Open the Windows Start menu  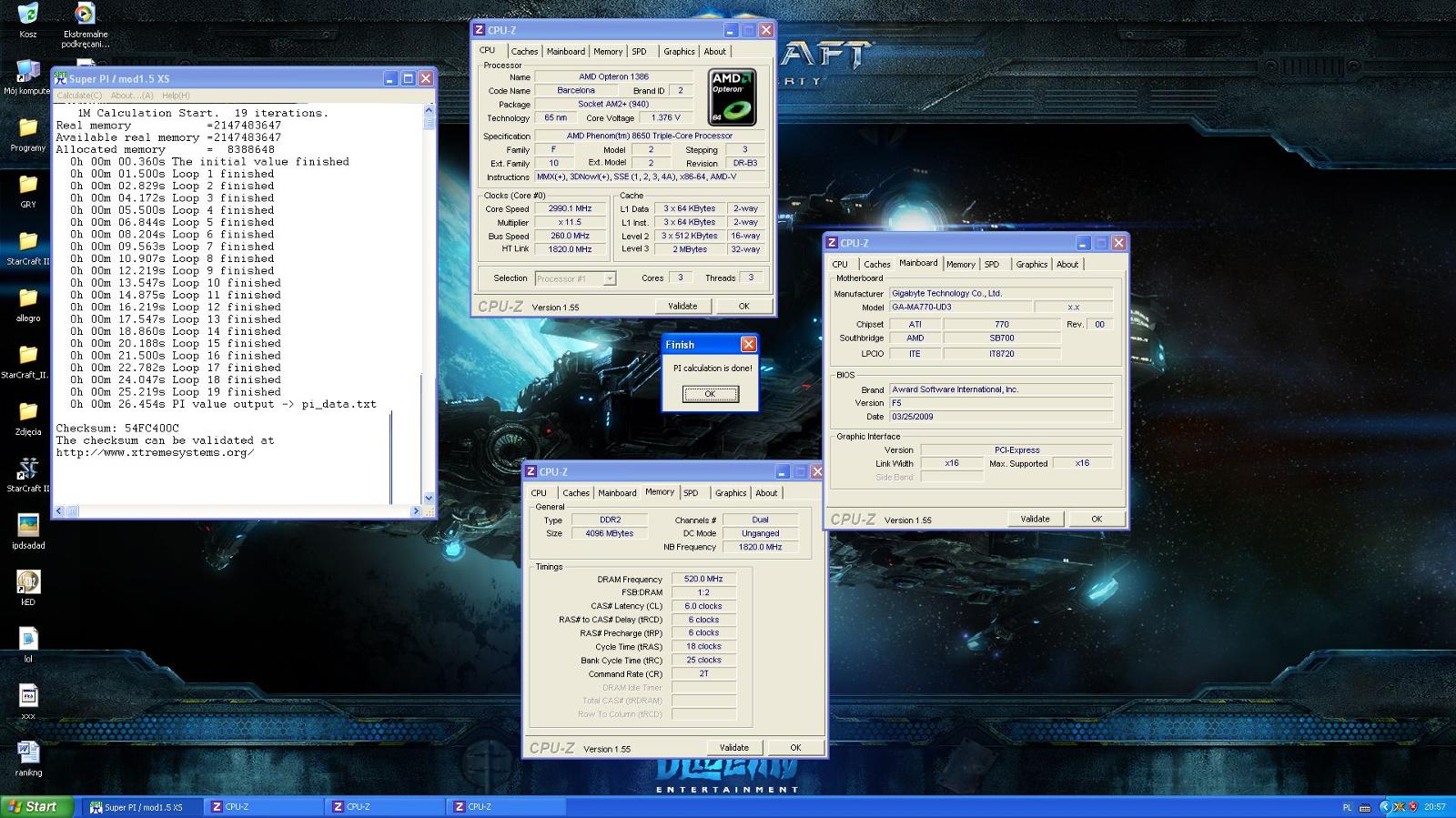(36, 806)
